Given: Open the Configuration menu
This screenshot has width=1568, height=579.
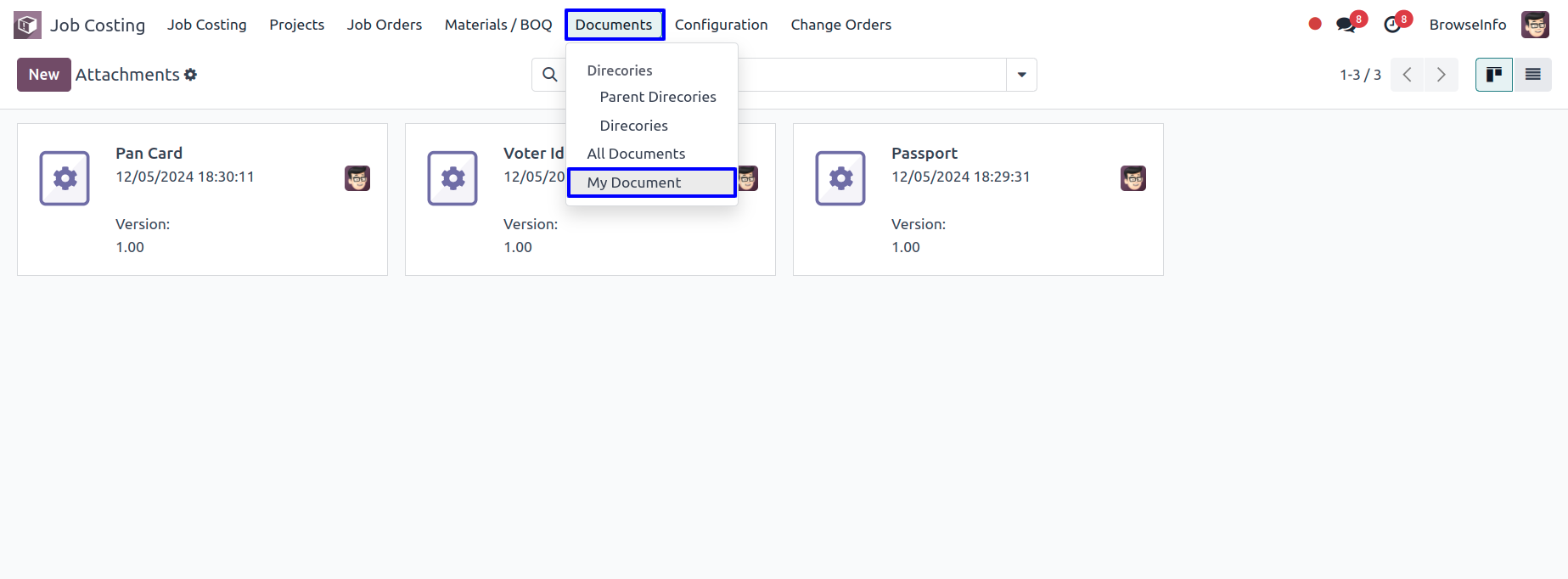Looking at the screenshot, I should (x=721, y=25).
